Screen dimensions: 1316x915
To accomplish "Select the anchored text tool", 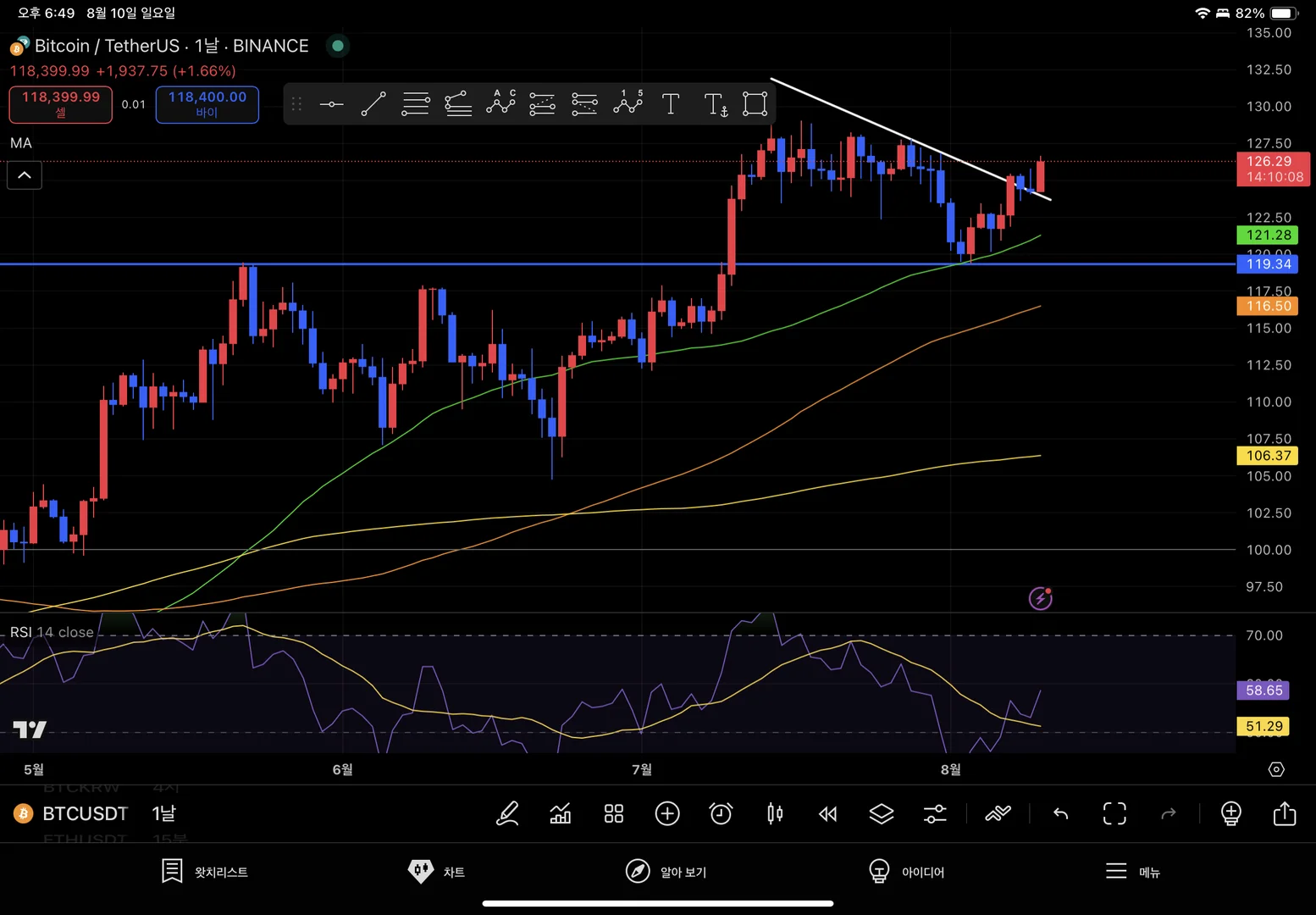I will coord(716,104).
